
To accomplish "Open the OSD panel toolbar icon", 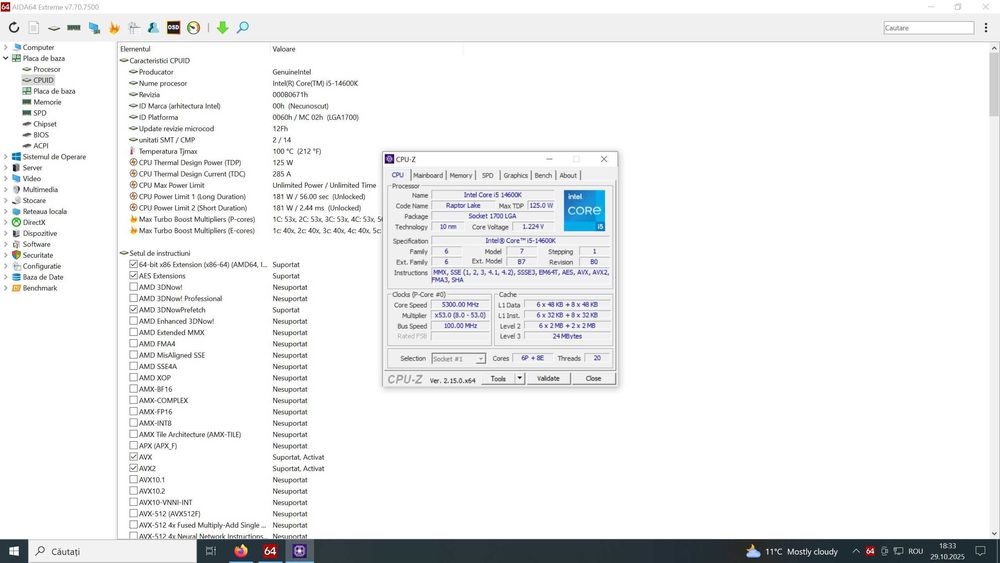I will click(173, 27).
